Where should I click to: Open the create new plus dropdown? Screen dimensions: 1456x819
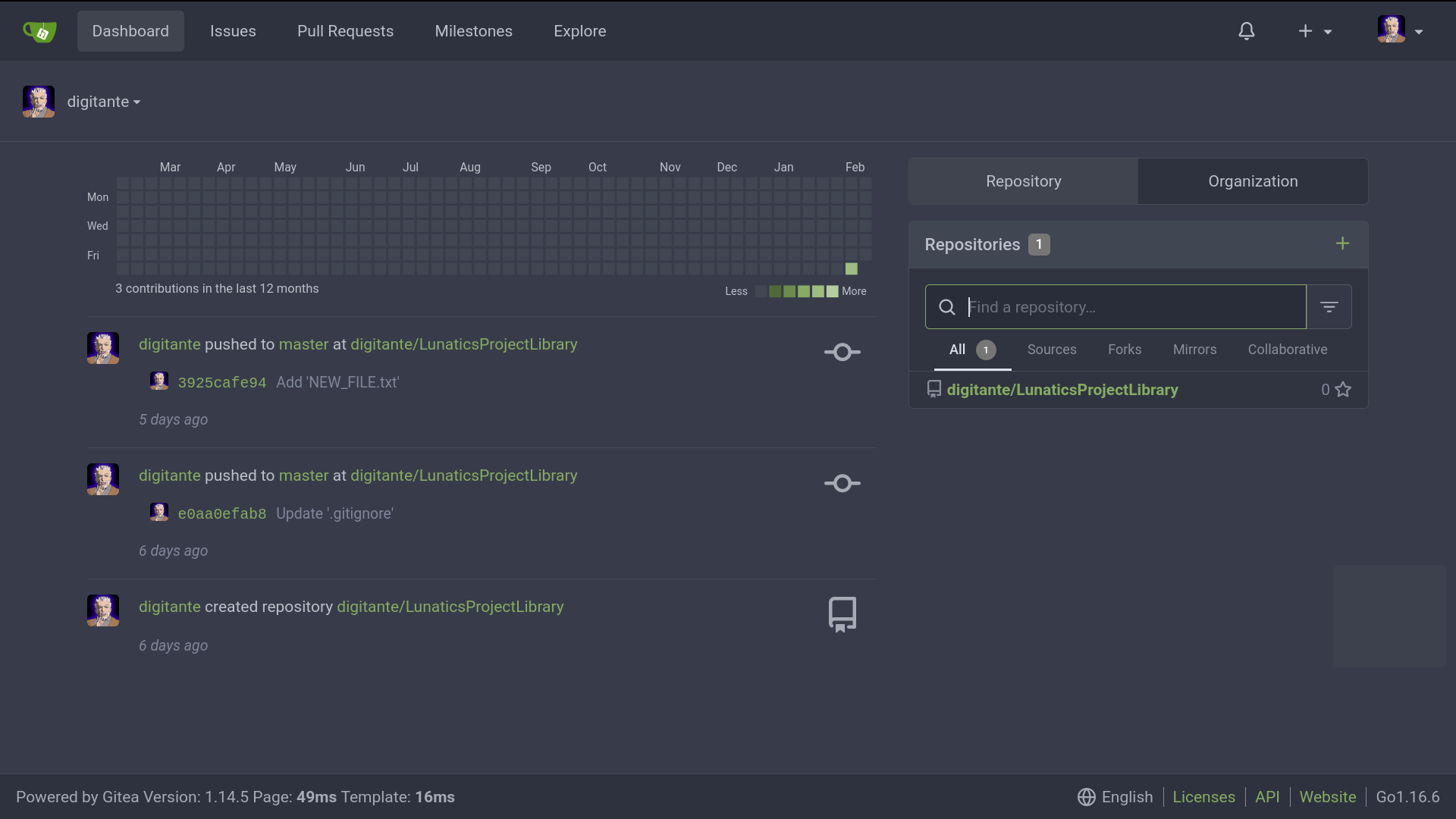[1314, 31]
